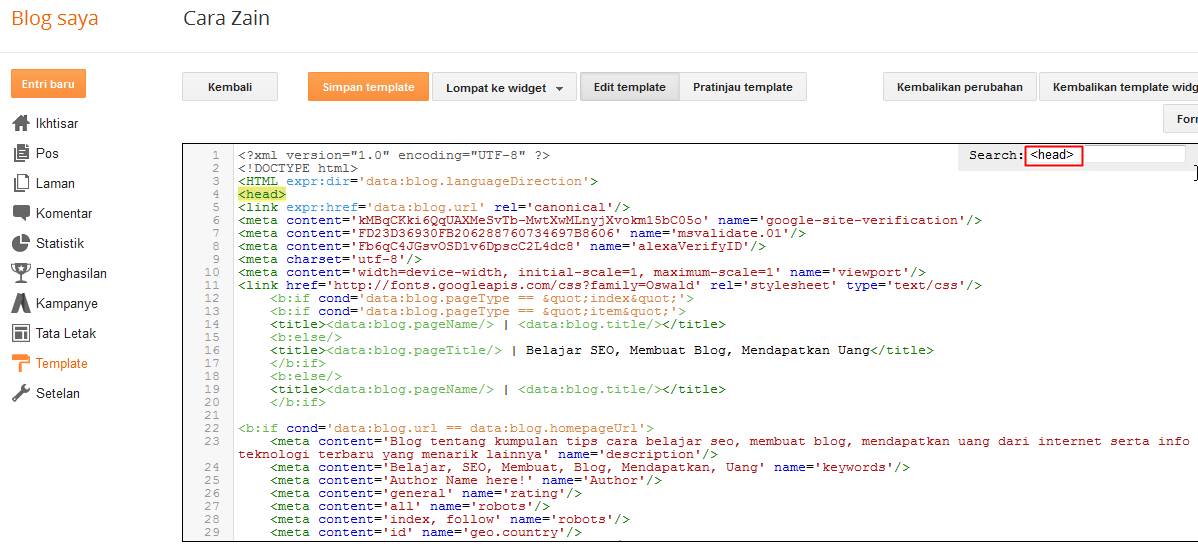Click the Blog saya link
The image size is (1198, 554).
point(55,19)
